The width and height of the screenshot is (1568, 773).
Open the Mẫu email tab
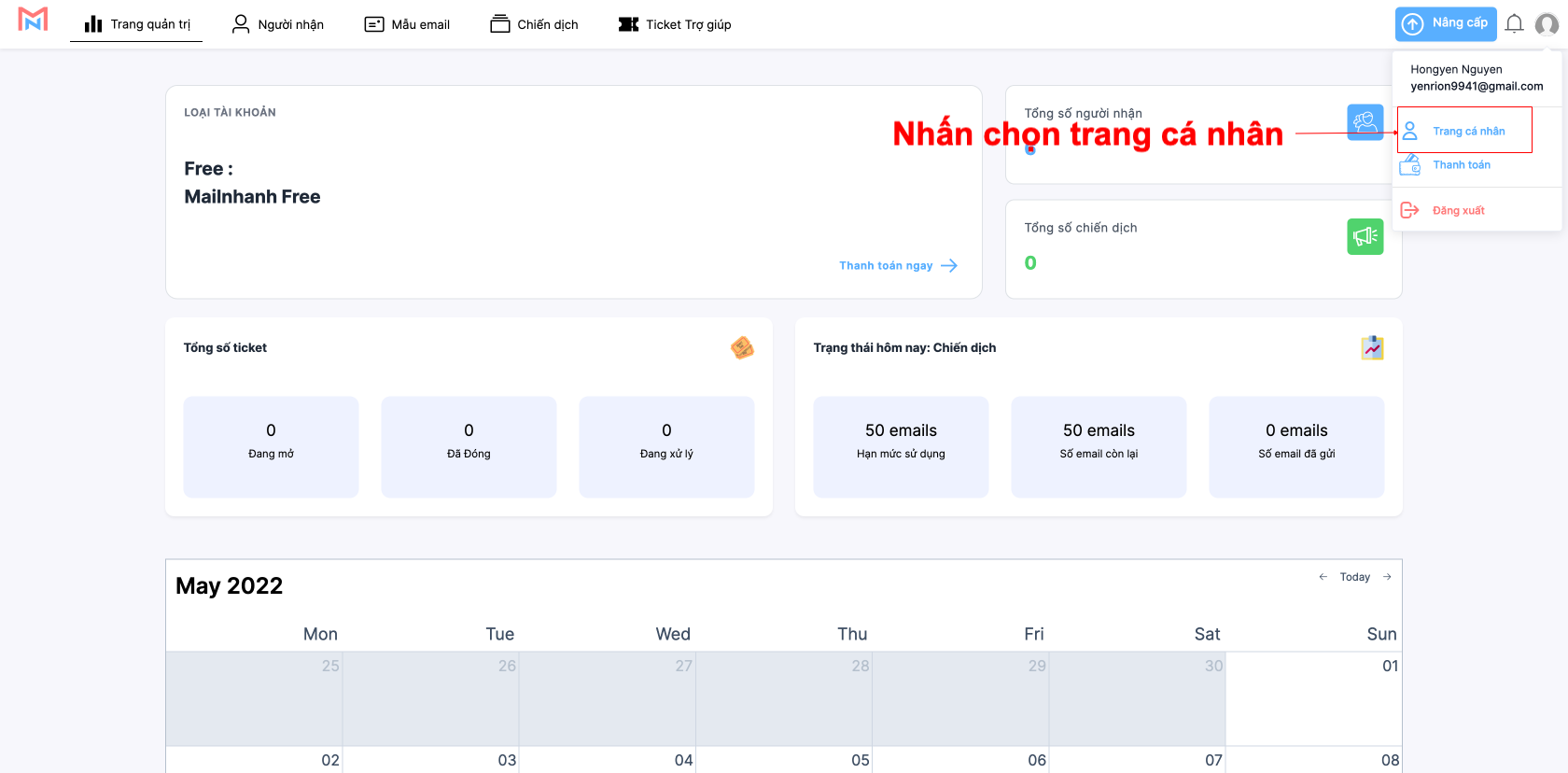[x=407, y=24]
